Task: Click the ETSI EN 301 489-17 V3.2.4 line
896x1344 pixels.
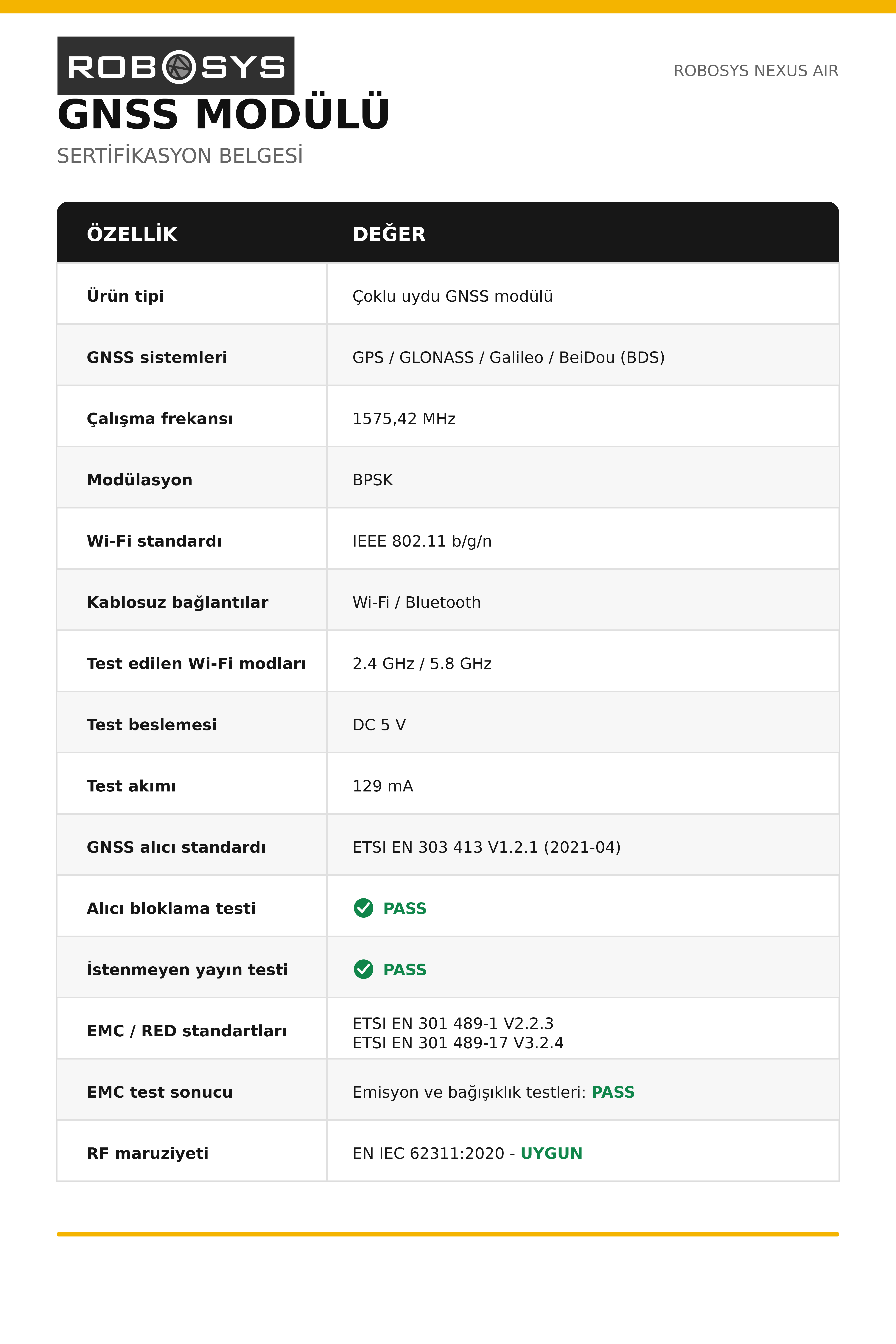Action: coord(458,1043)
